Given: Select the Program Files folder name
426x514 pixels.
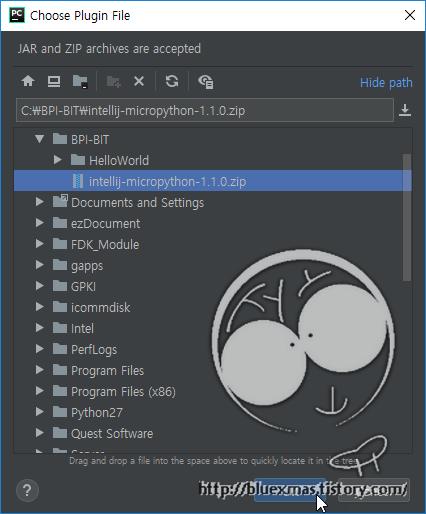Looking at the screenshot, I should [107, 371].
